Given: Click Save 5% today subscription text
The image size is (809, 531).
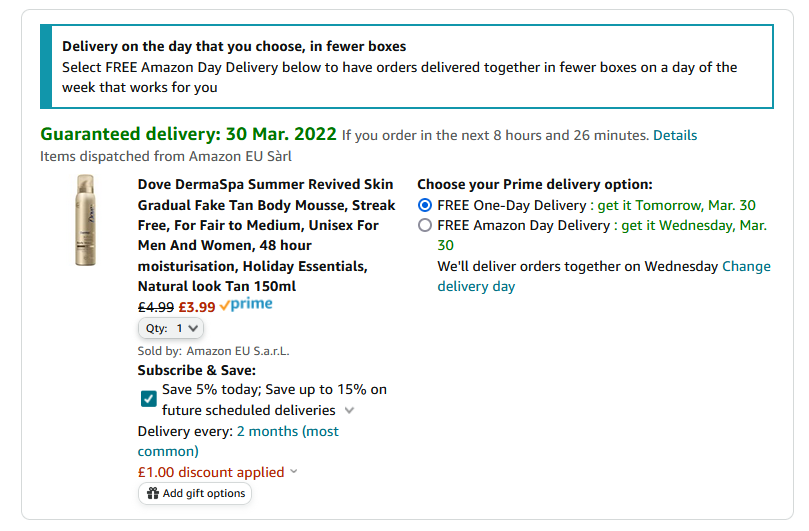Looking at the screenshot, I should [x=274, y=400].
